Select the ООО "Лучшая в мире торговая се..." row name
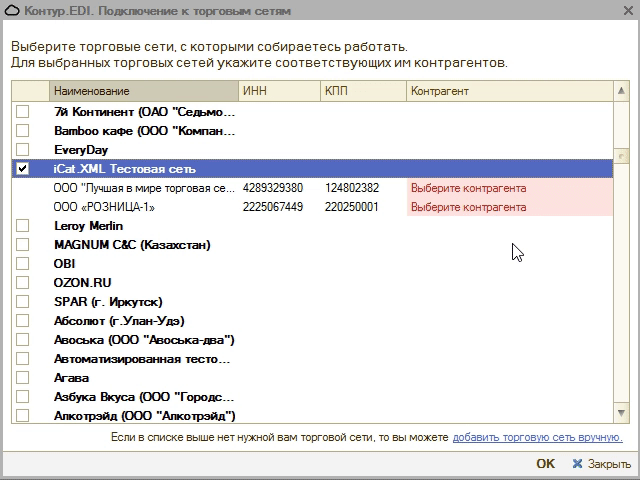This screenshot has height=480, width=640. (x=144, y=188)
